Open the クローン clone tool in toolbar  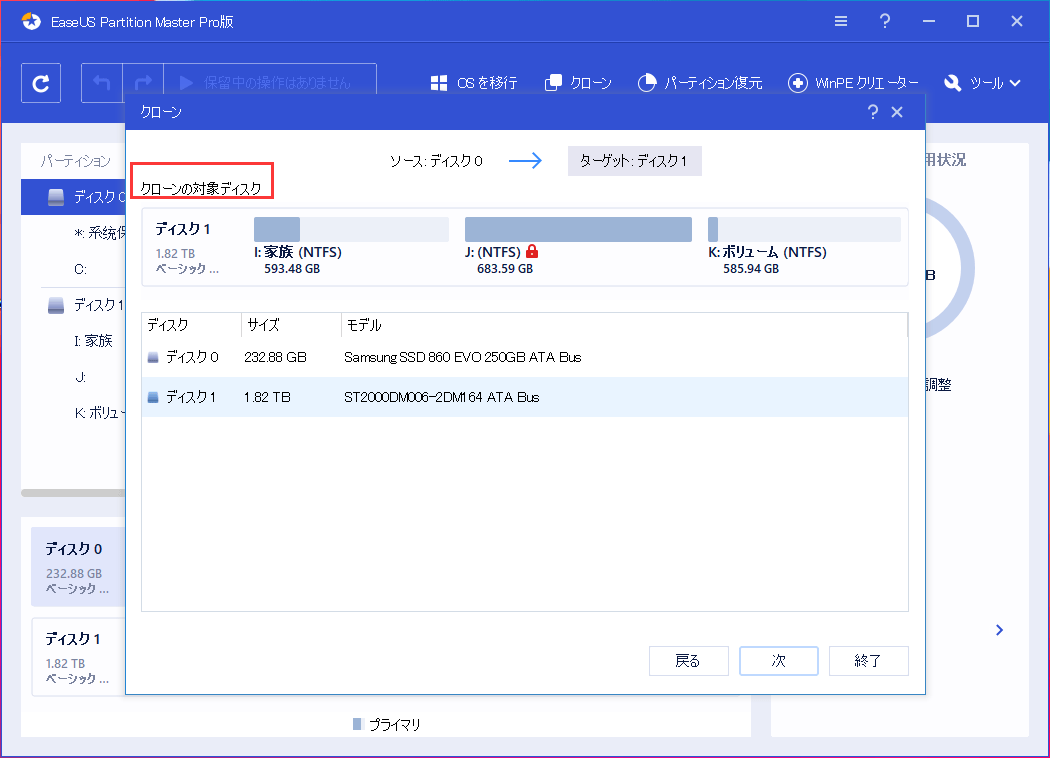[x=579, y=83]
